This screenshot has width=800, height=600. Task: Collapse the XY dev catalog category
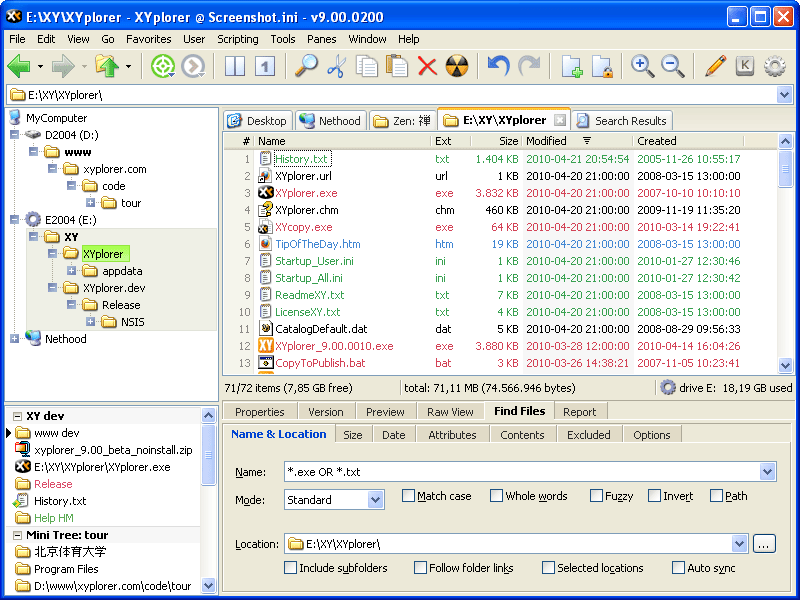point(17,416)
